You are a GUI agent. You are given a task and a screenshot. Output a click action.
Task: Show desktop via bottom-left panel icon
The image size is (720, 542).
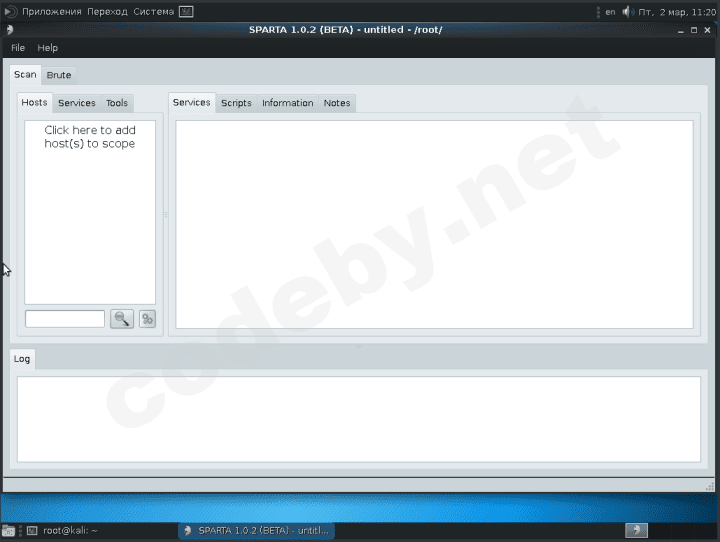click(8, 531)
